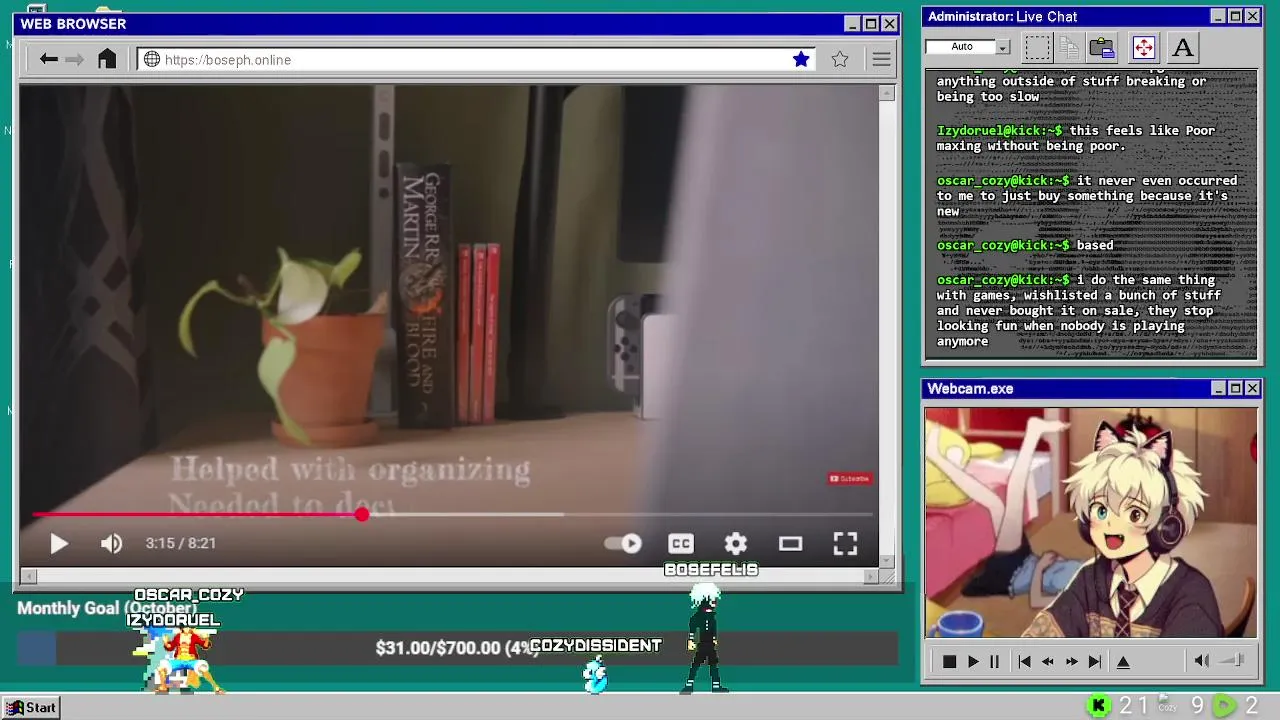Open the browser hamburger menu

pyautogui.click(x=881, y=59)
